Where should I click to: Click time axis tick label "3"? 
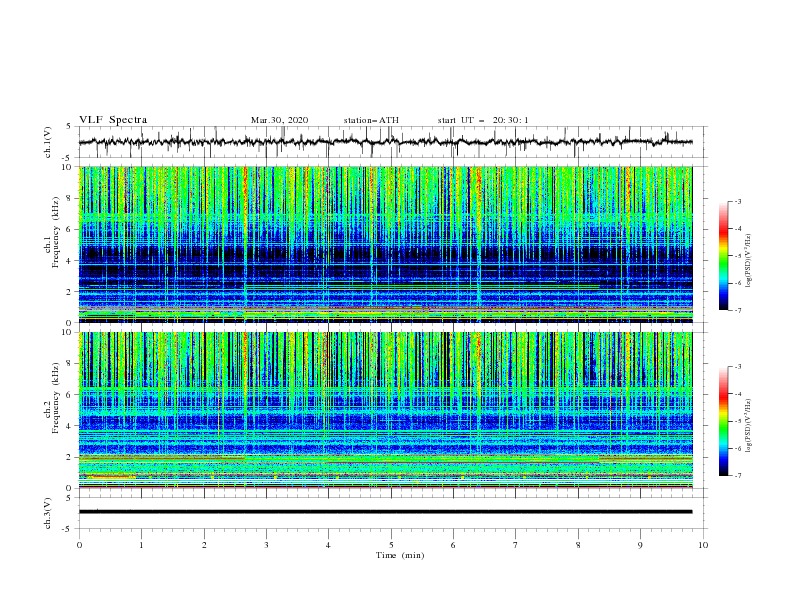pyautogui.click(x=267, y=545)
